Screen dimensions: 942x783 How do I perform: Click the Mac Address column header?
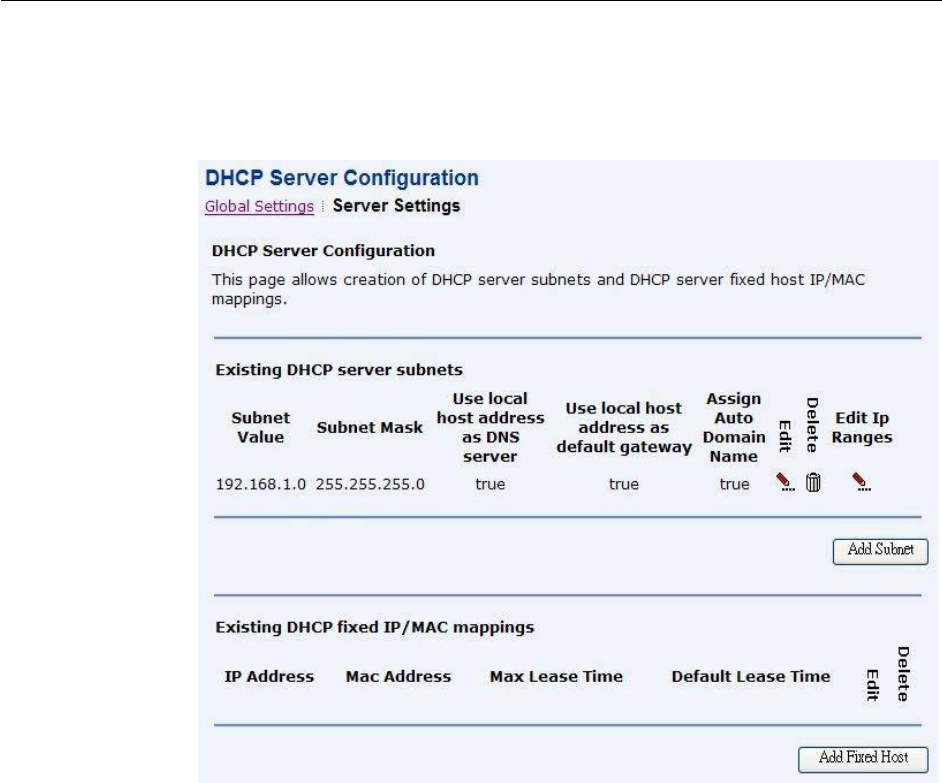pos(398,676)
